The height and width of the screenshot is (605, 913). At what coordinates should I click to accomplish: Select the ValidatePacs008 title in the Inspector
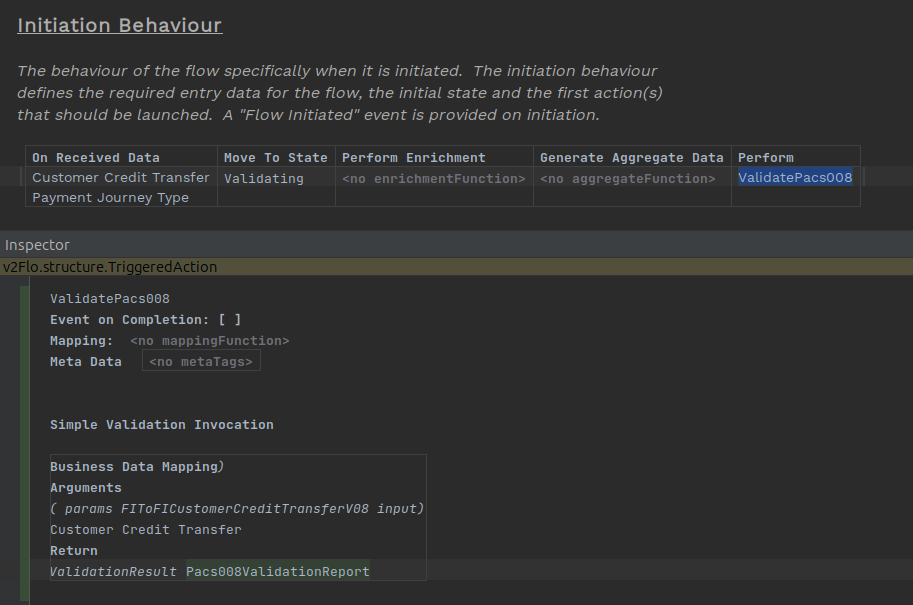coord(109,298)
